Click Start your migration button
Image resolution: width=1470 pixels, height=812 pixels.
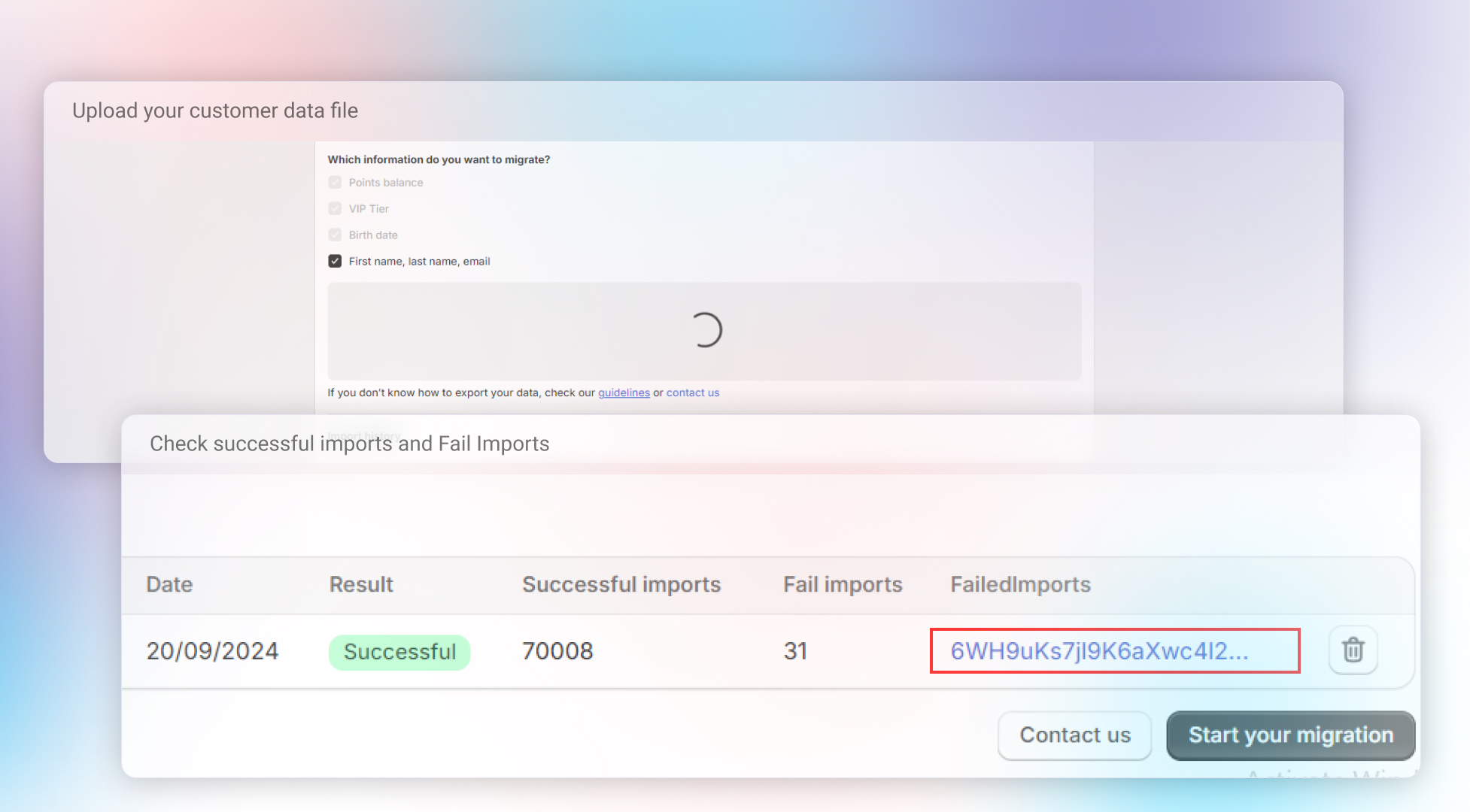click(1290, 735)
